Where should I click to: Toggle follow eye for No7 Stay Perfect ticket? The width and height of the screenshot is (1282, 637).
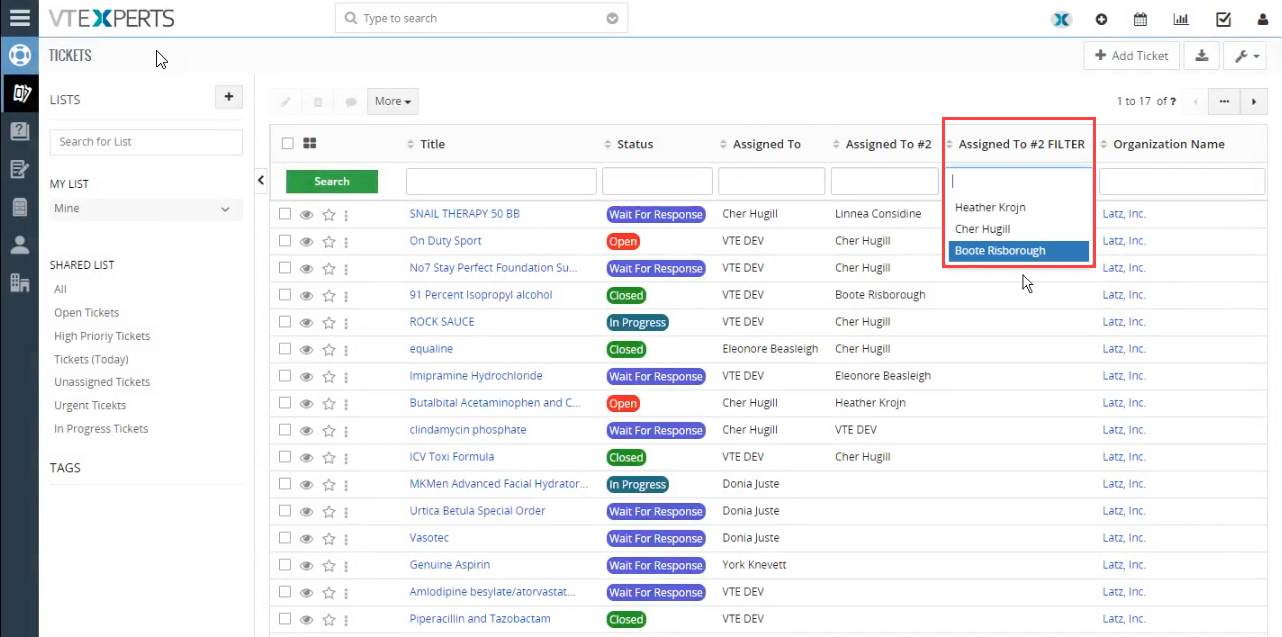(x=306, y=269)
